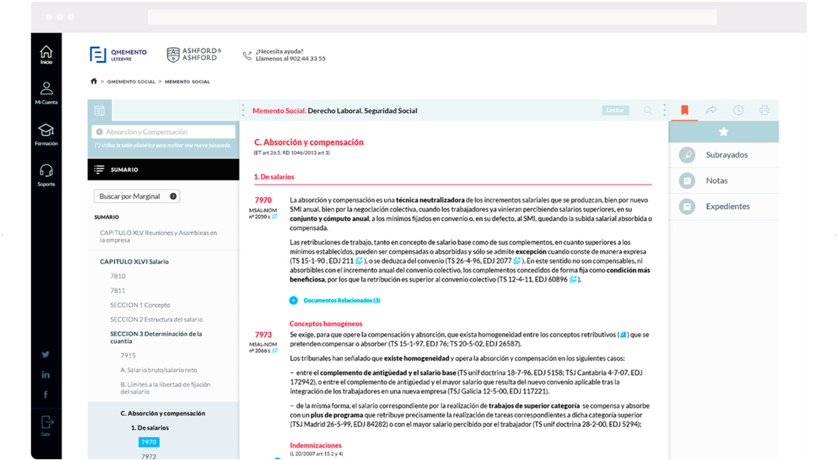
Task: Expand Documentos Relacionados (3)
Action: [x=293, y=300]
